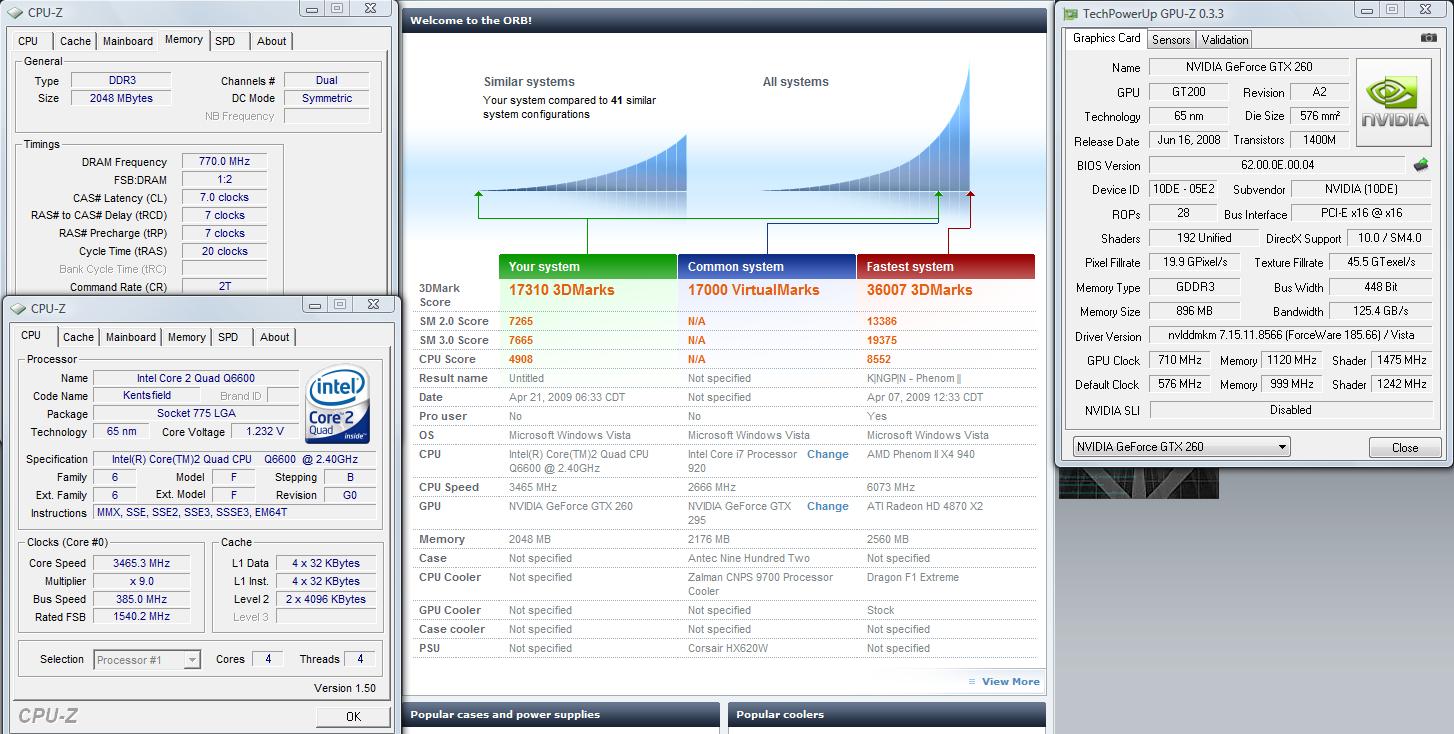The height and width of the screenshot is (734, 1454).
Task: Click Common system column header
Action: [x=767, y=267]
